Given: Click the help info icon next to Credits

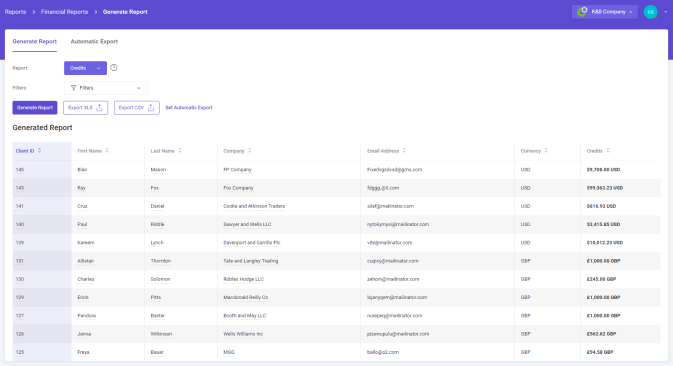Looking at the screenshot, I should pos(114,67).
